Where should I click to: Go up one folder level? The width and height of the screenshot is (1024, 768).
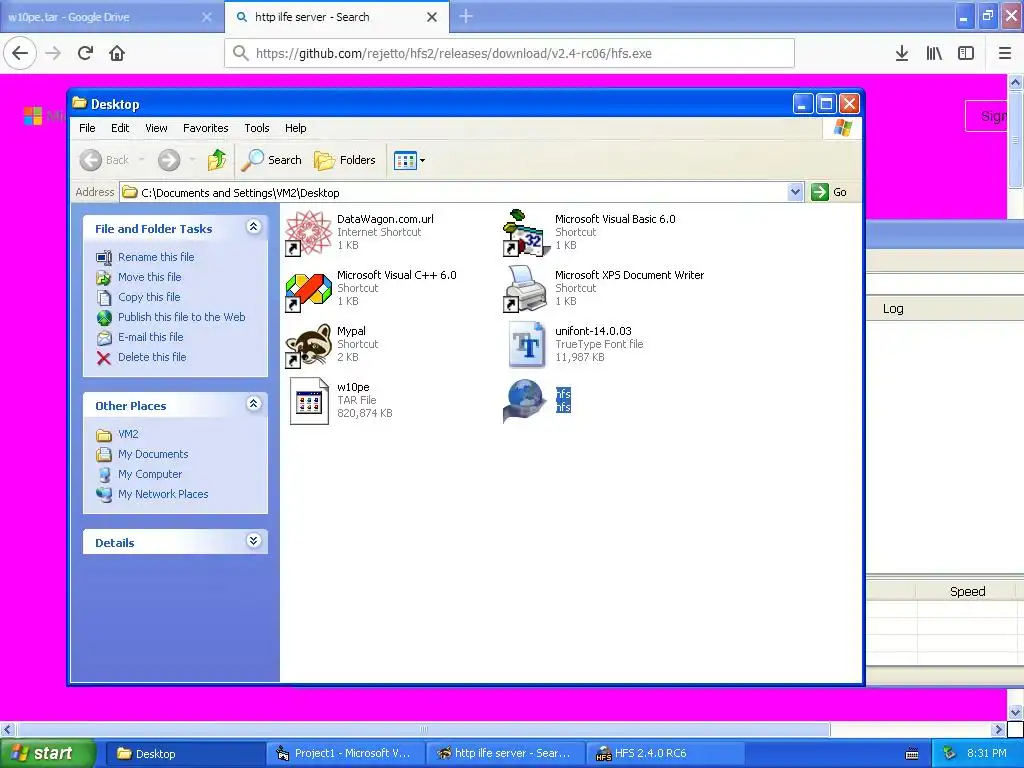coord(217,160)
